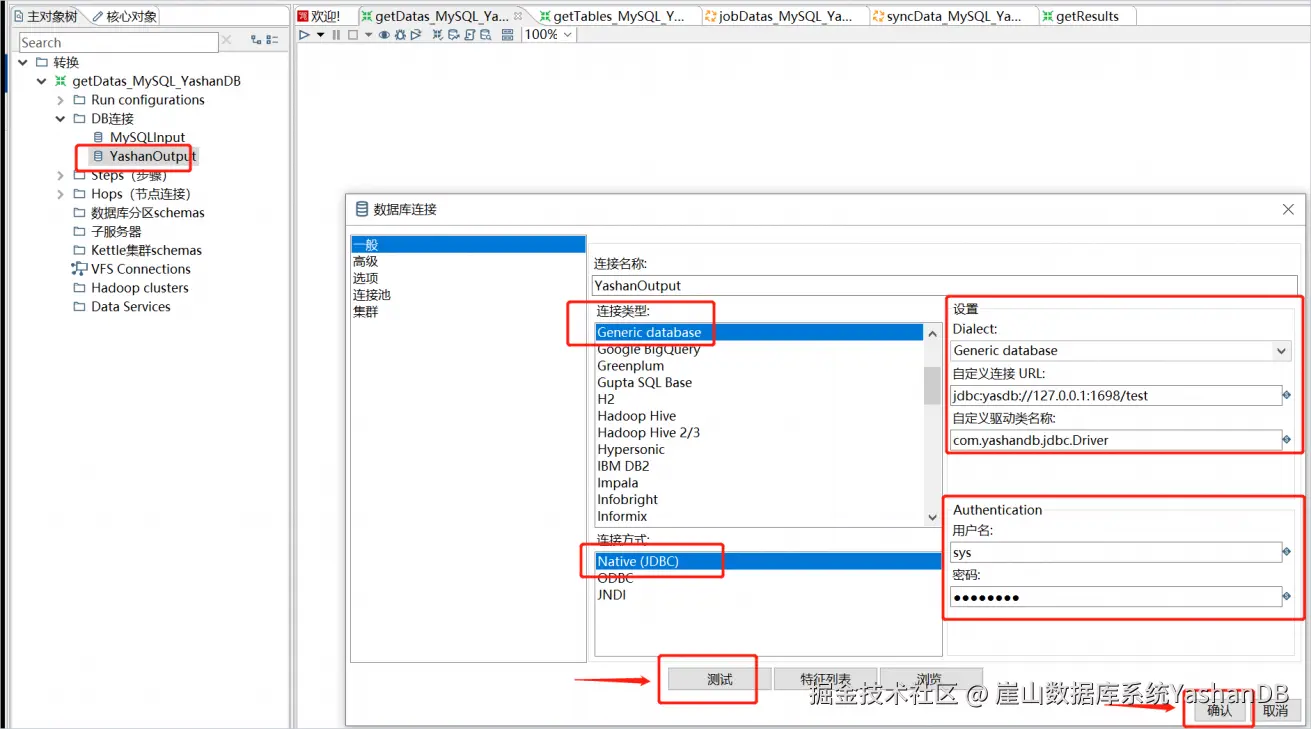Explore the database from the toolbar
Image resolution: width=1311 pixels, height=729 pixels.
click(485, 35)
